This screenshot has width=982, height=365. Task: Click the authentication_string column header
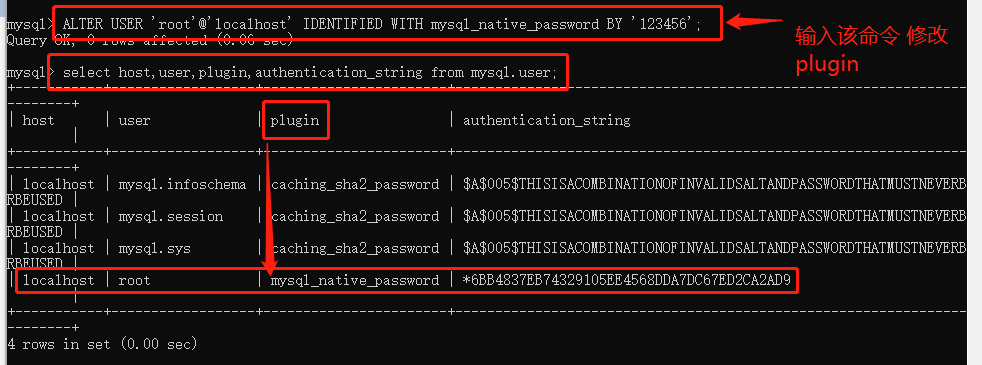(x=546, y=120)
